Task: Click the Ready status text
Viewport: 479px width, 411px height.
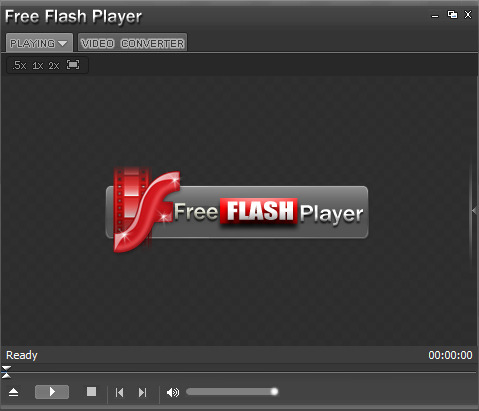Action: click(x=22, y=355)
